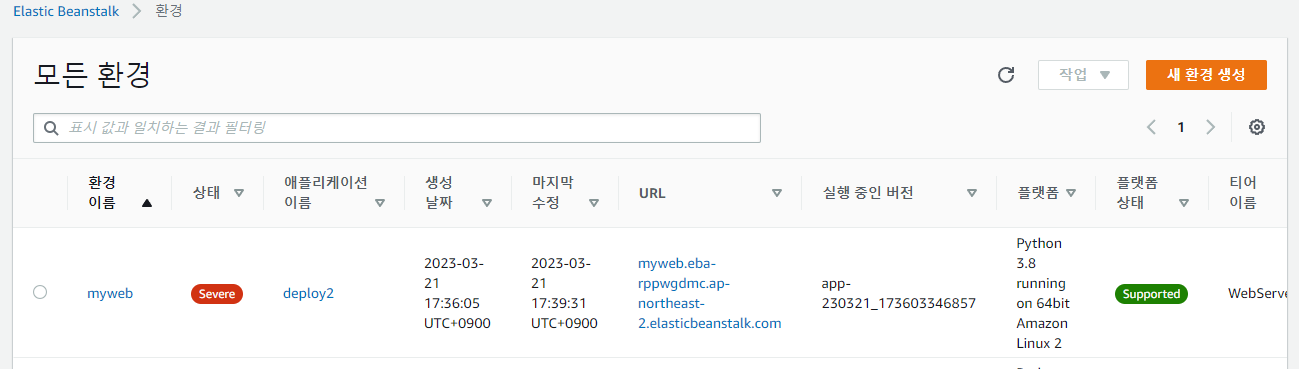Sort ascending by 환경 이름 arrow
Image resolution: width=1299 pixels, height=369 pixels.
pyautogui.click(x=147, y=203)
